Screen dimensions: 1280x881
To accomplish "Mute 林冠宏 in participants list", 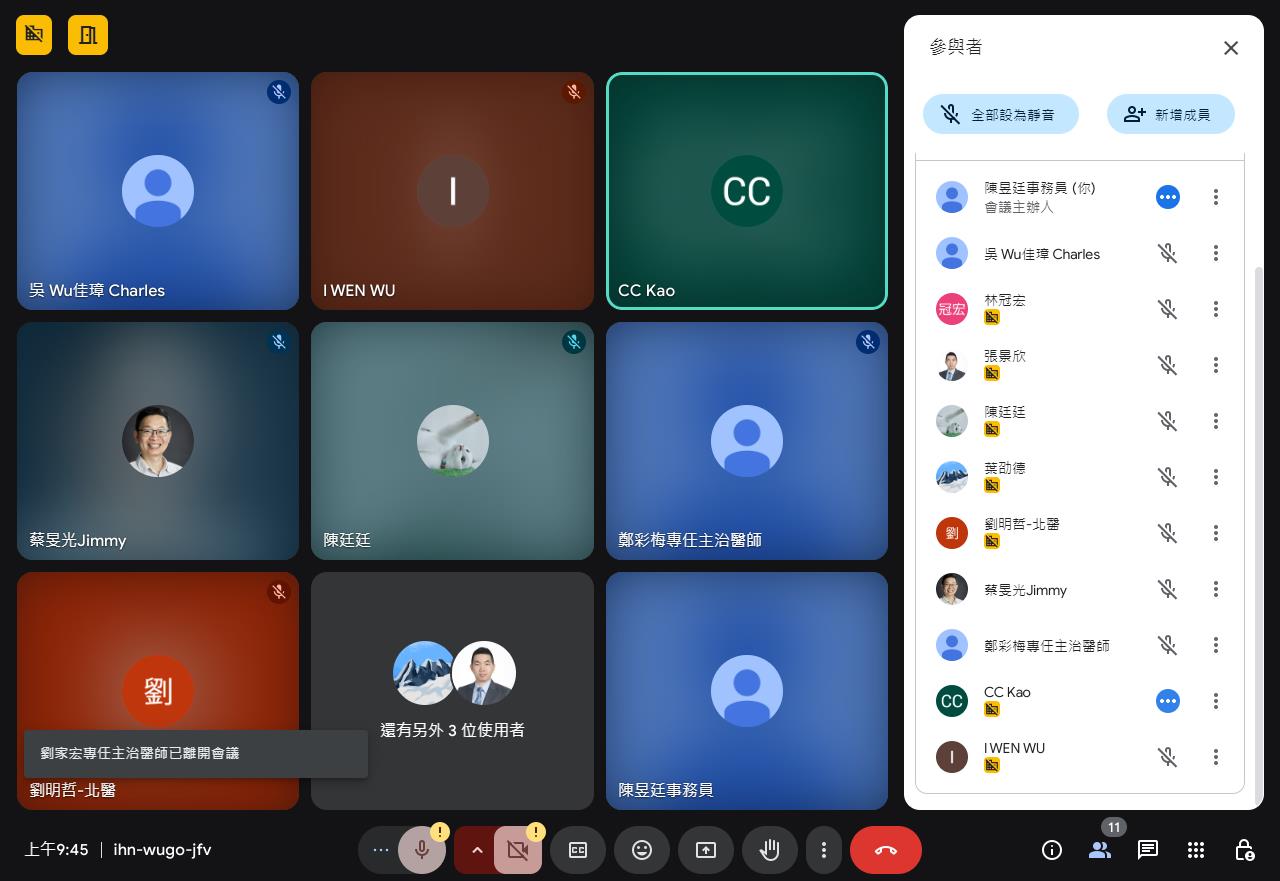I will pos(1167,309).
